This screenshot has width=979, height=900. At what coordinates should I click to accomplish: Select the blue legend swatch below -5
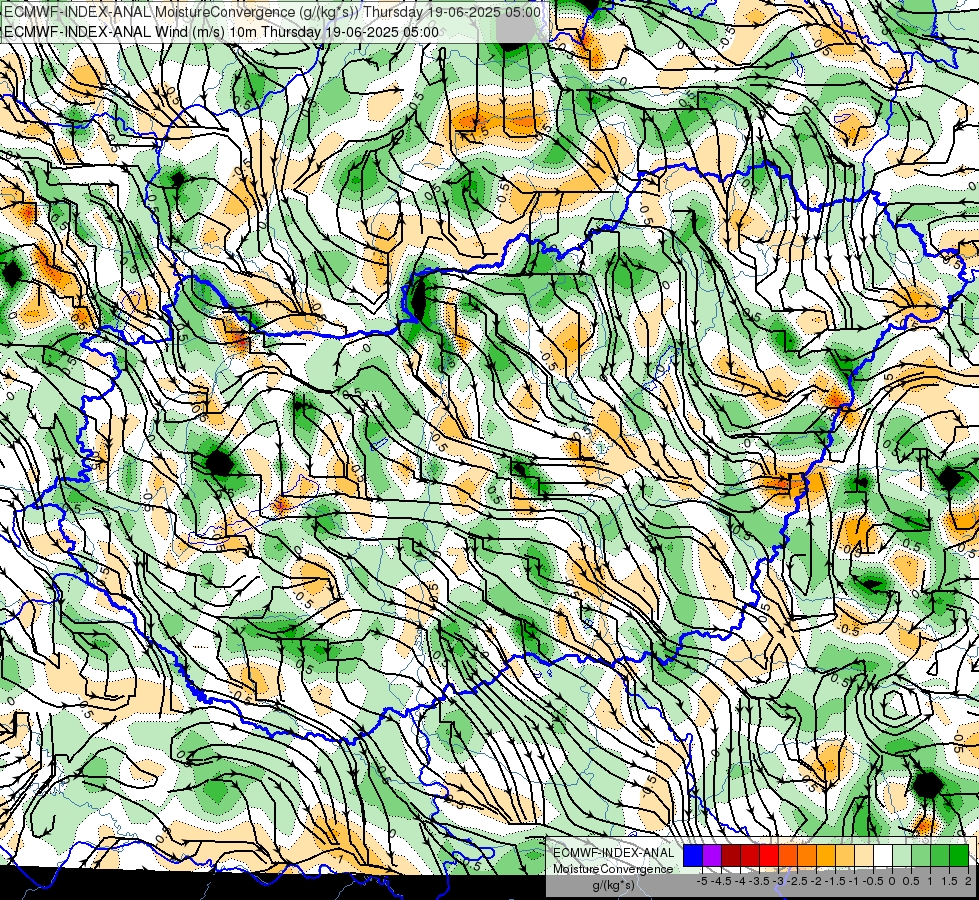tap(693, 856)
